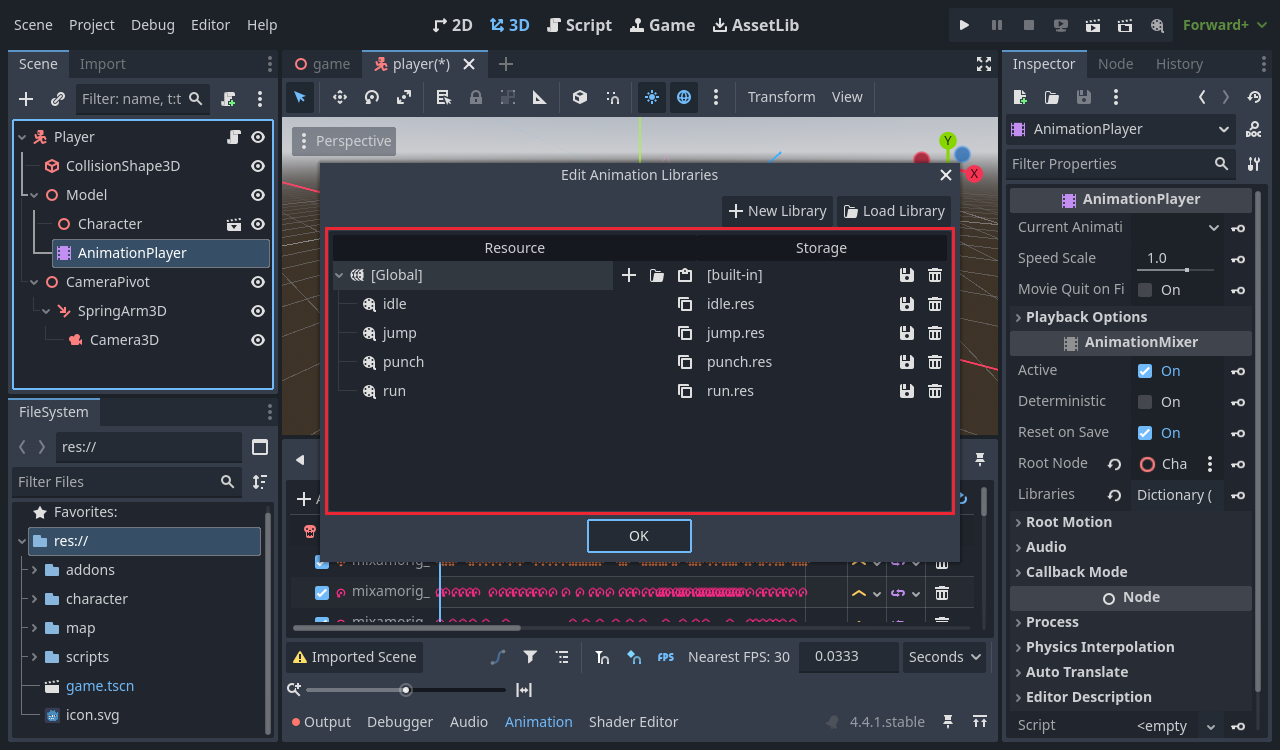
Task: Confirm the dialog with OK
Action: pyautogui.click(x=639, y=536)
